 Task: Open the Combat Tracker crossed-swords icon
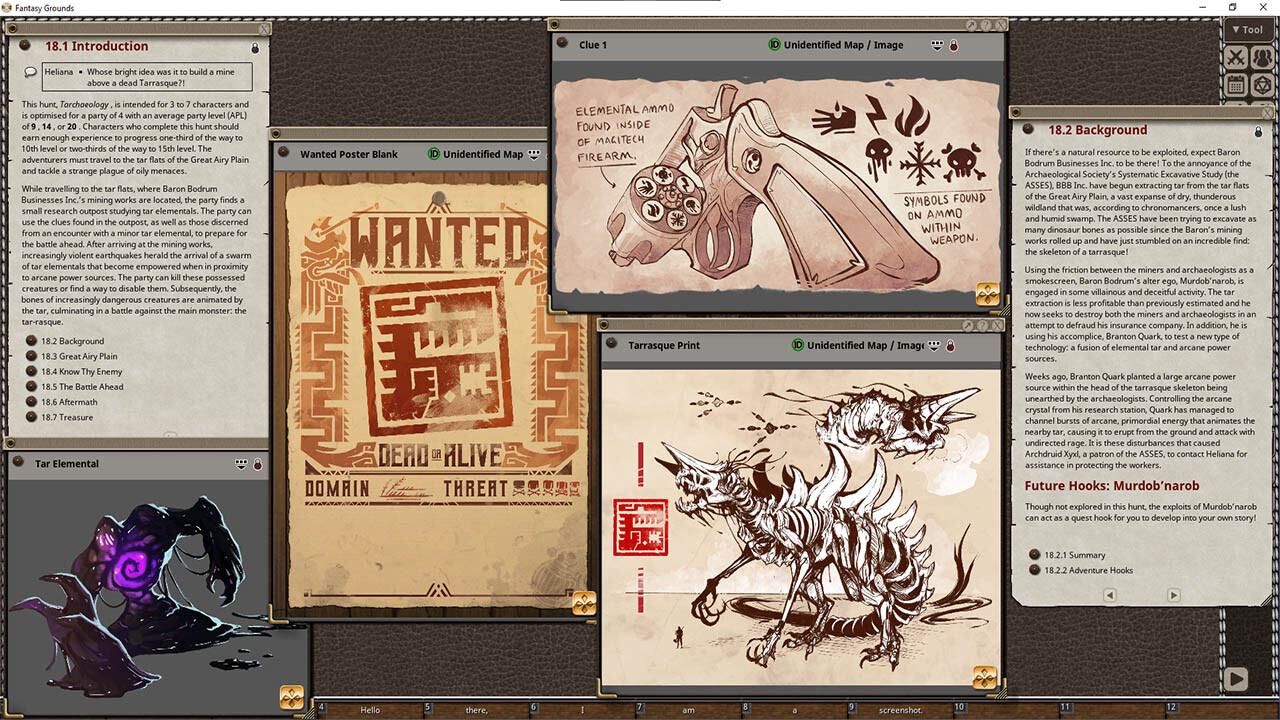tap(1236, 57)
